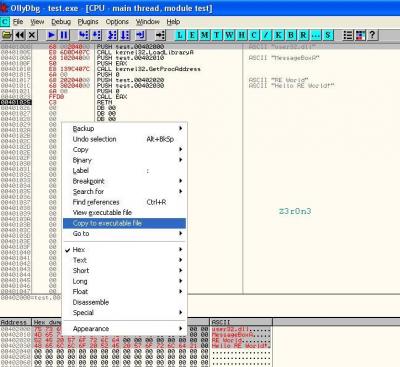
Task: Open the Help menu
Action: click(x=173, y=22)
